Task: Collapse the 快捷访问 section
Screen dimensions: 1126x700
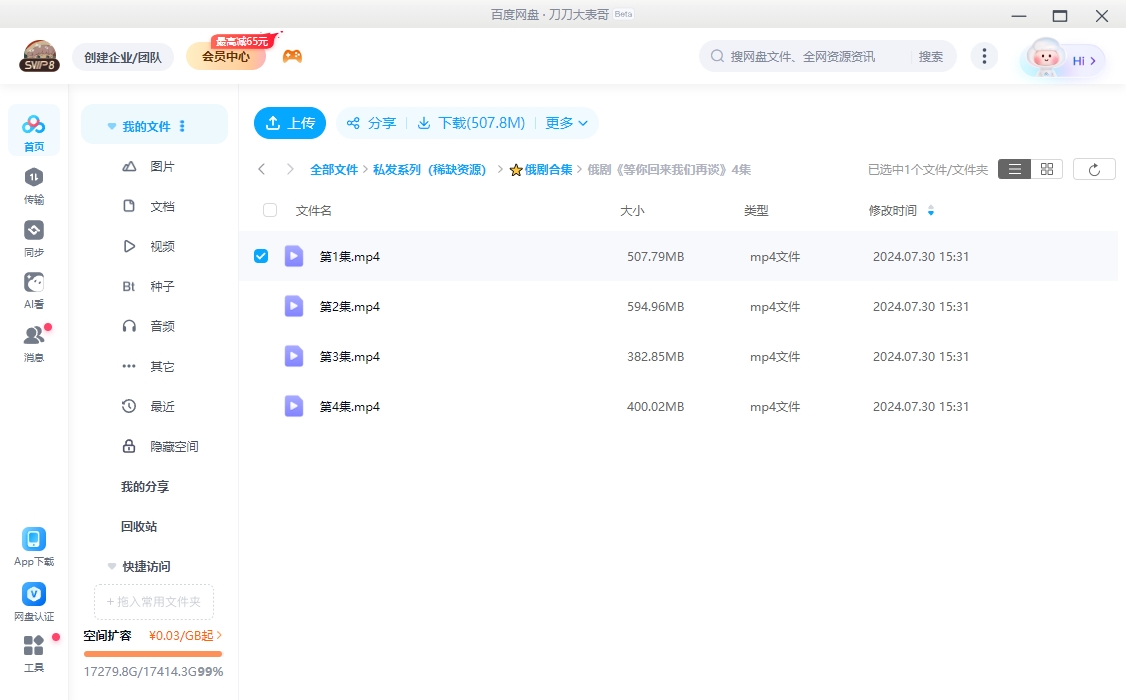Action: [x=111, y=566]
